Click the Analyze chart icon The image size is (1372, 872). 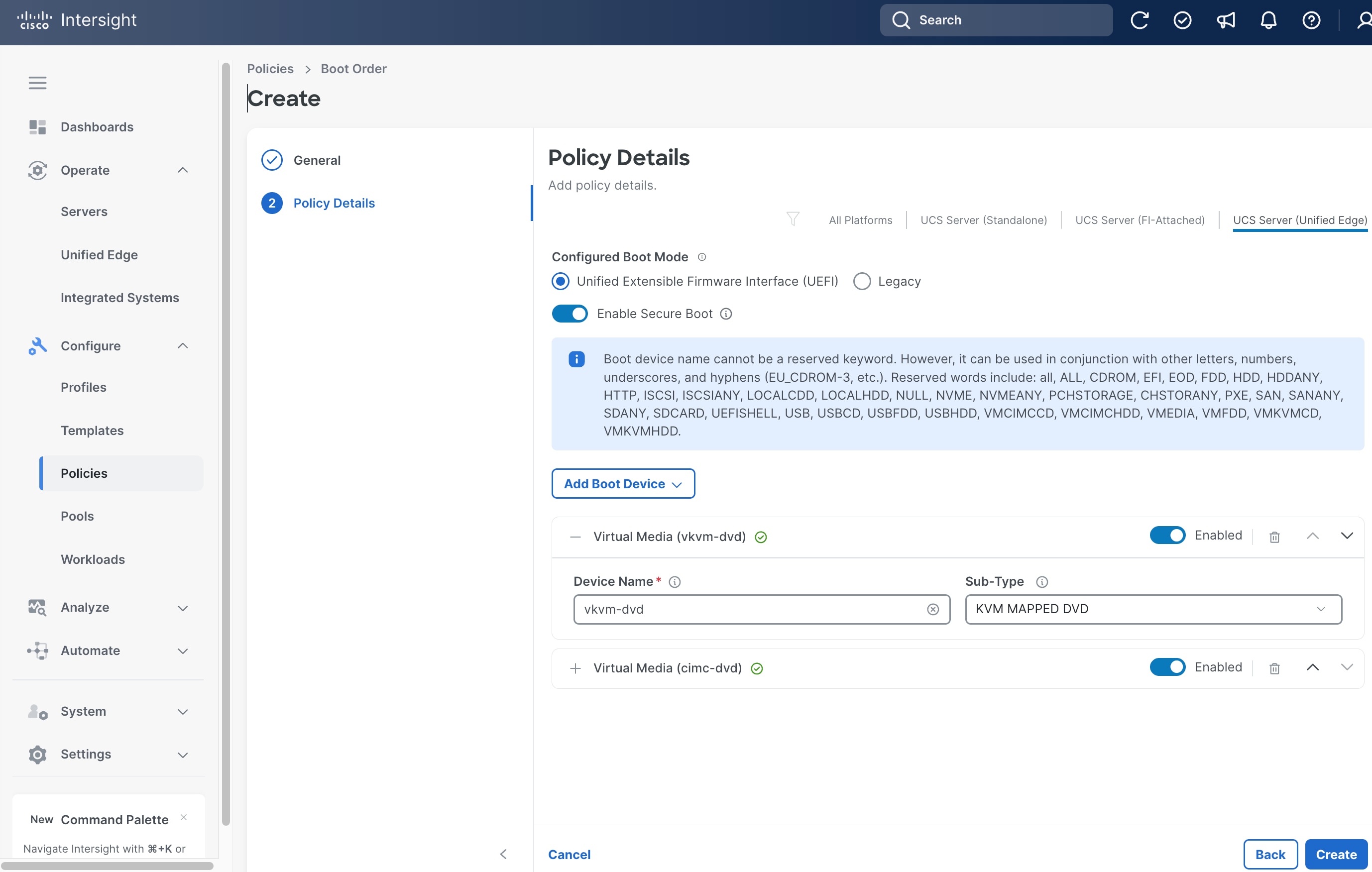tap(38, 607)
